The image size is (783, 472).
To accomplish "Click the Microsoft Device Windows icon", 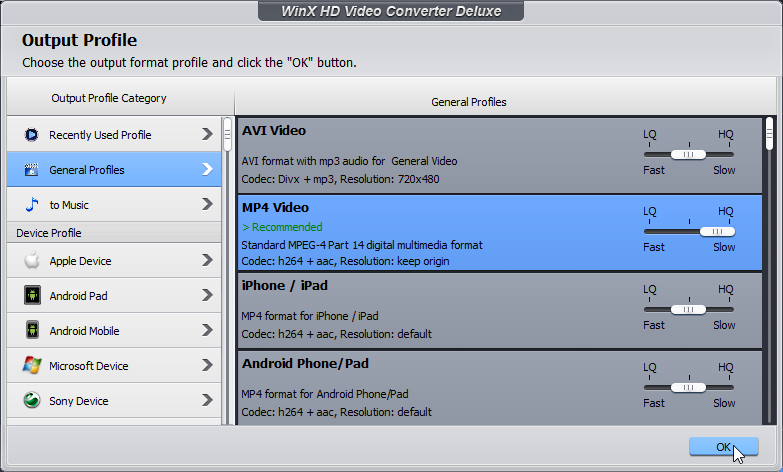I will 31,366.
